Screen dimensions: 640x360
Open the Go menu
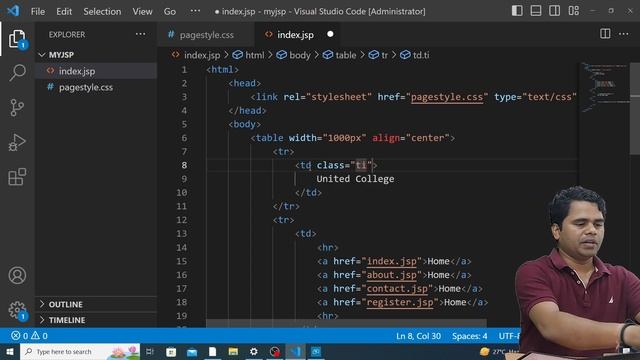pos(170,11)
